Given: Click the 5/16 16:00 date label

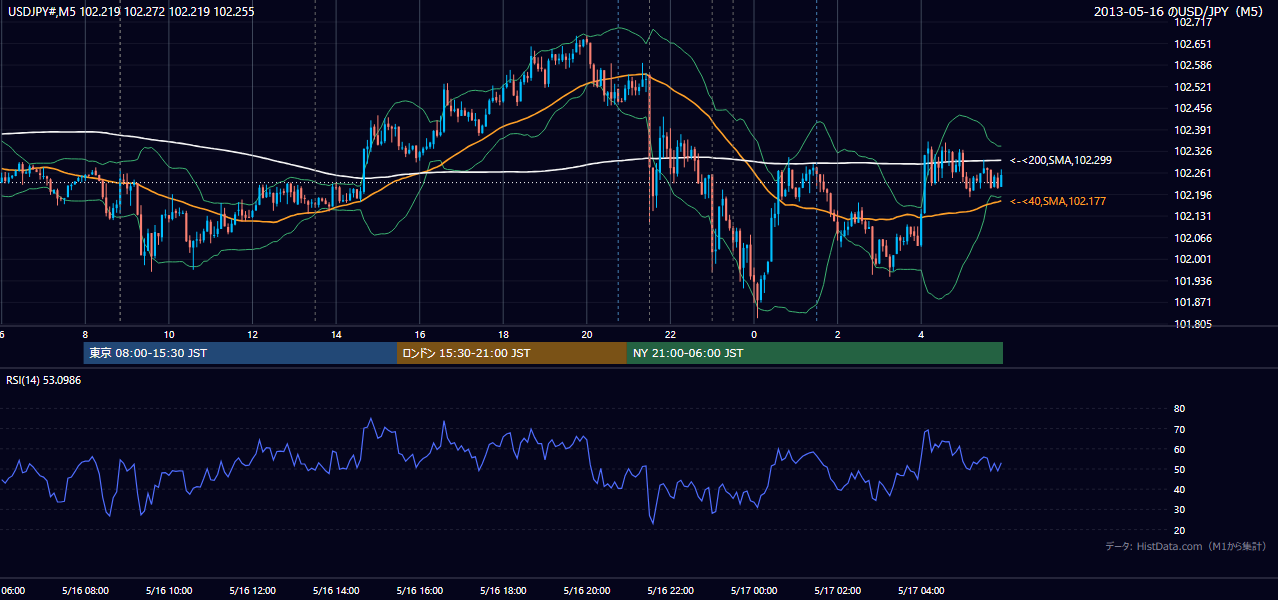Looking at the screenshot, I should click(x=419, y=590).
